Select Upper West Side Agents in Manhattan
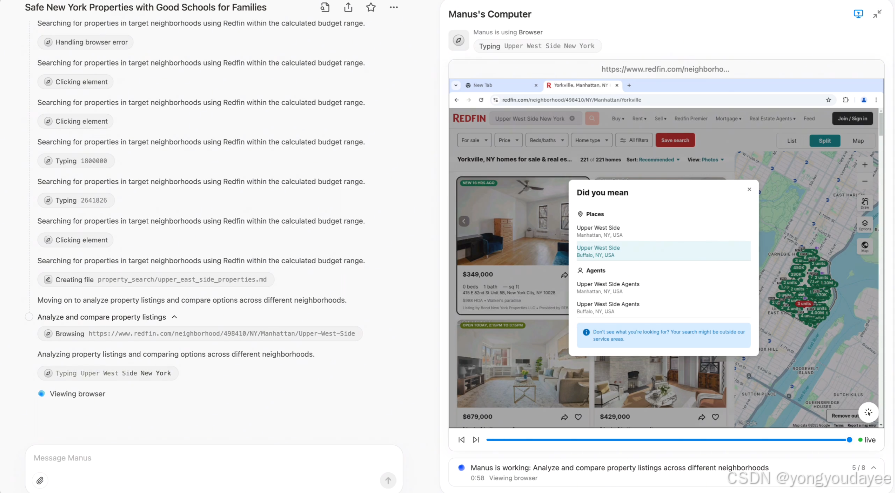 point(663,287)
